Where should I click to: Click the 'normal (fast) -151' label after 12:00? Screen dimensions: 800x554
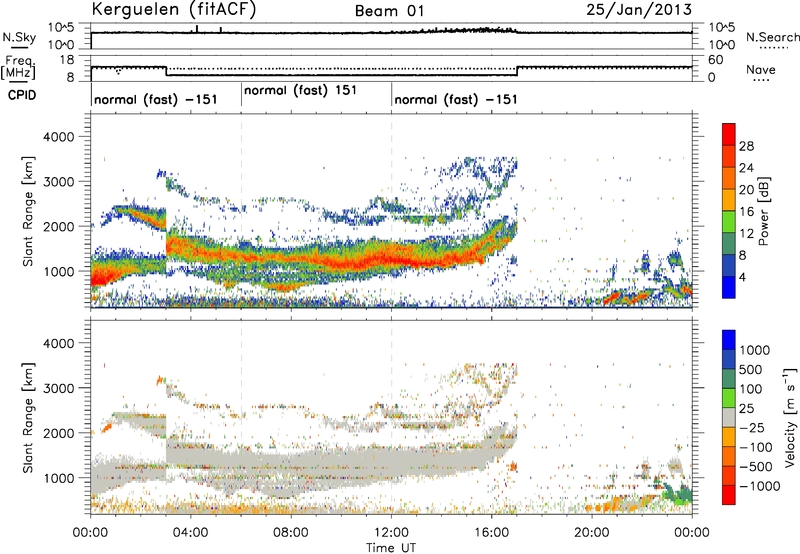[456, 99]
